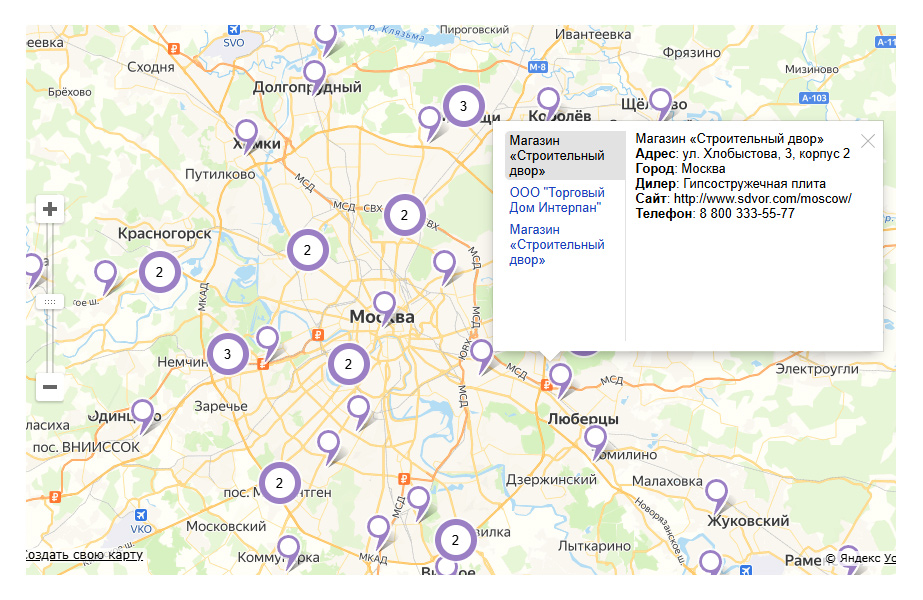The width and height of the screenshot is (923, 600).
Task: Click the map pin above Люберцы
Action: 561,376
